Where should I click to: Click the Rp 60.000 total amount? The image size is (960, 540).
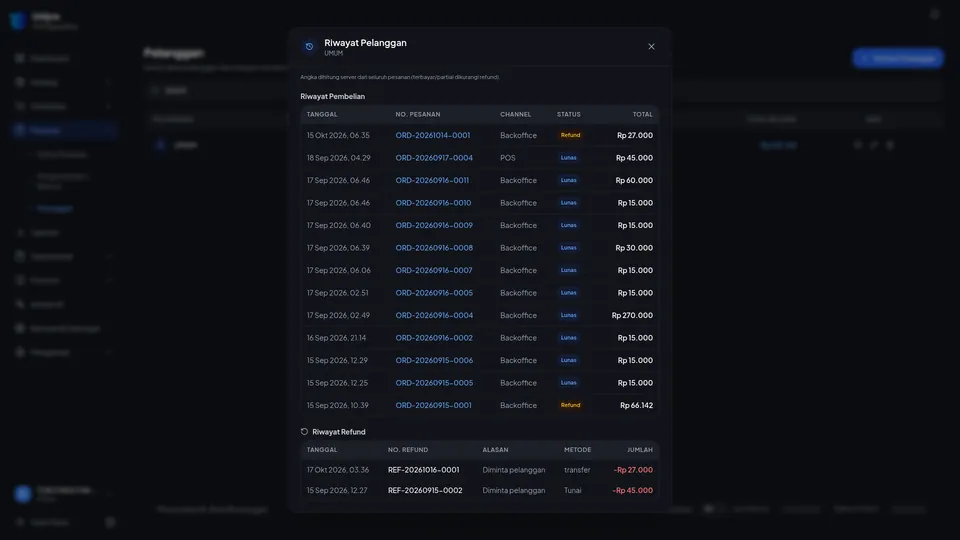(634, 181)
